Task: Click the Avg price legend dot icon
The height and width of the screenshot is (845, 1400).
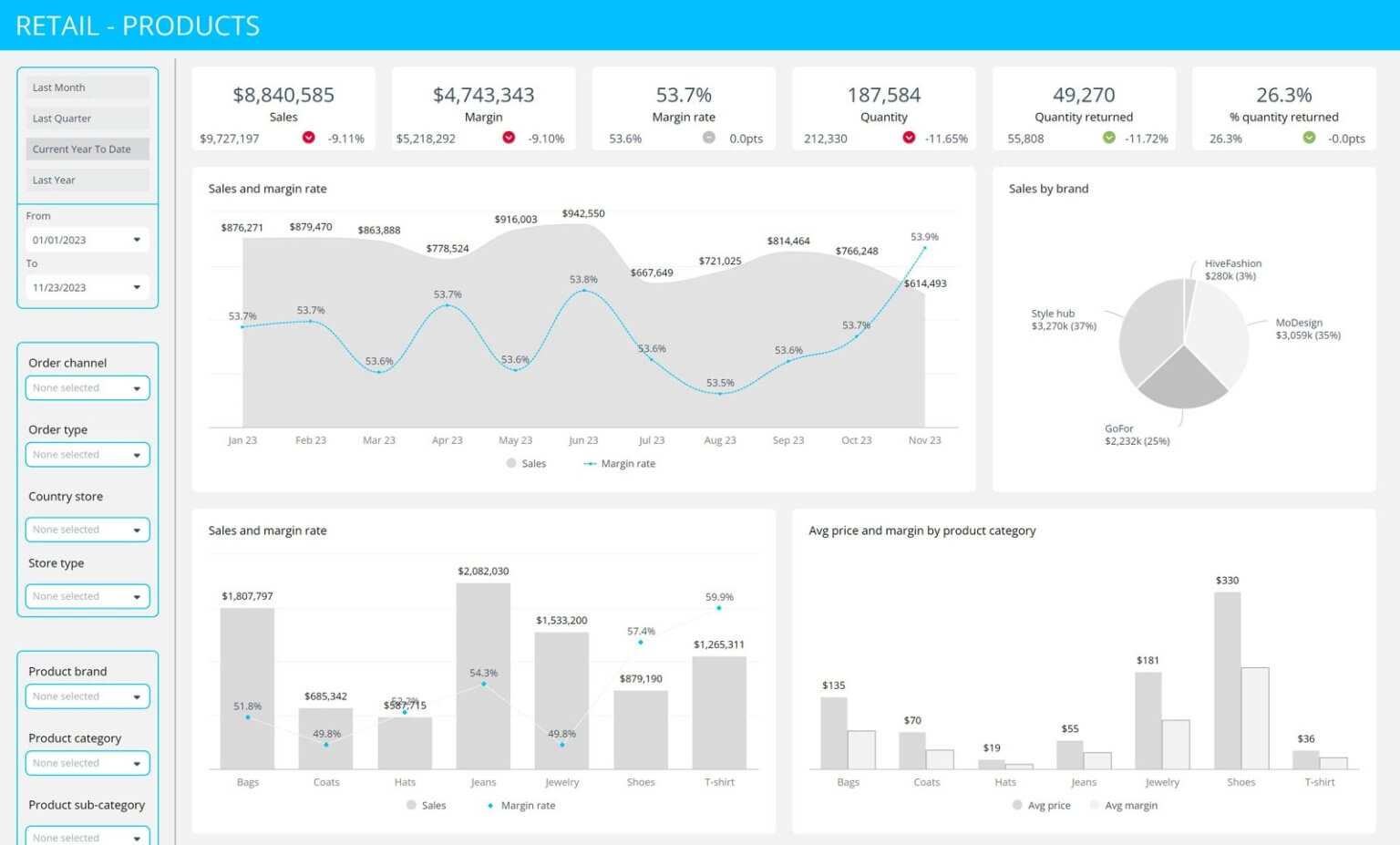Action: tap(1015, 805)
